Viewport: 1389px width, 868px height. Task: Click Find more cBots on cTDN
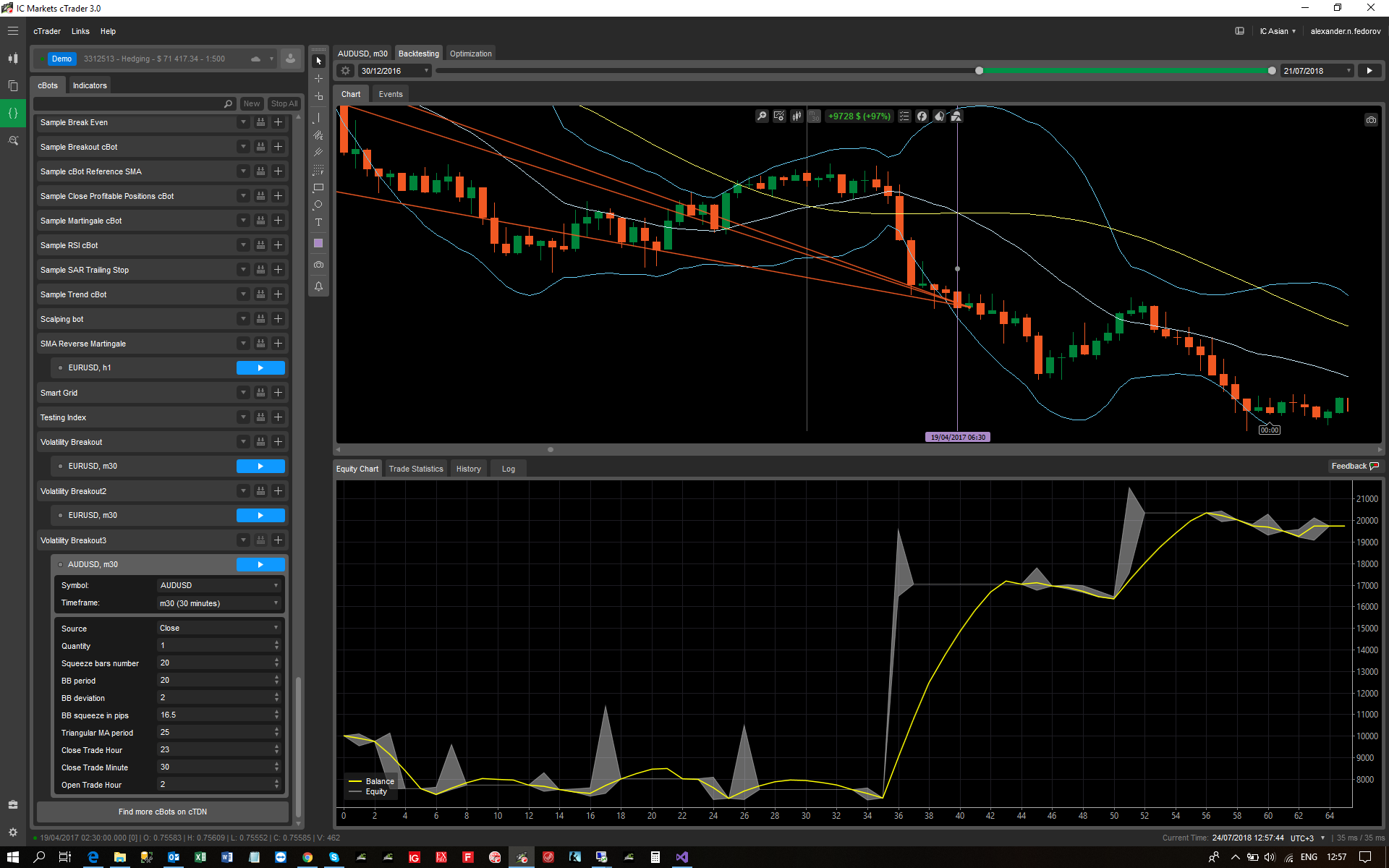pos(163,812)
